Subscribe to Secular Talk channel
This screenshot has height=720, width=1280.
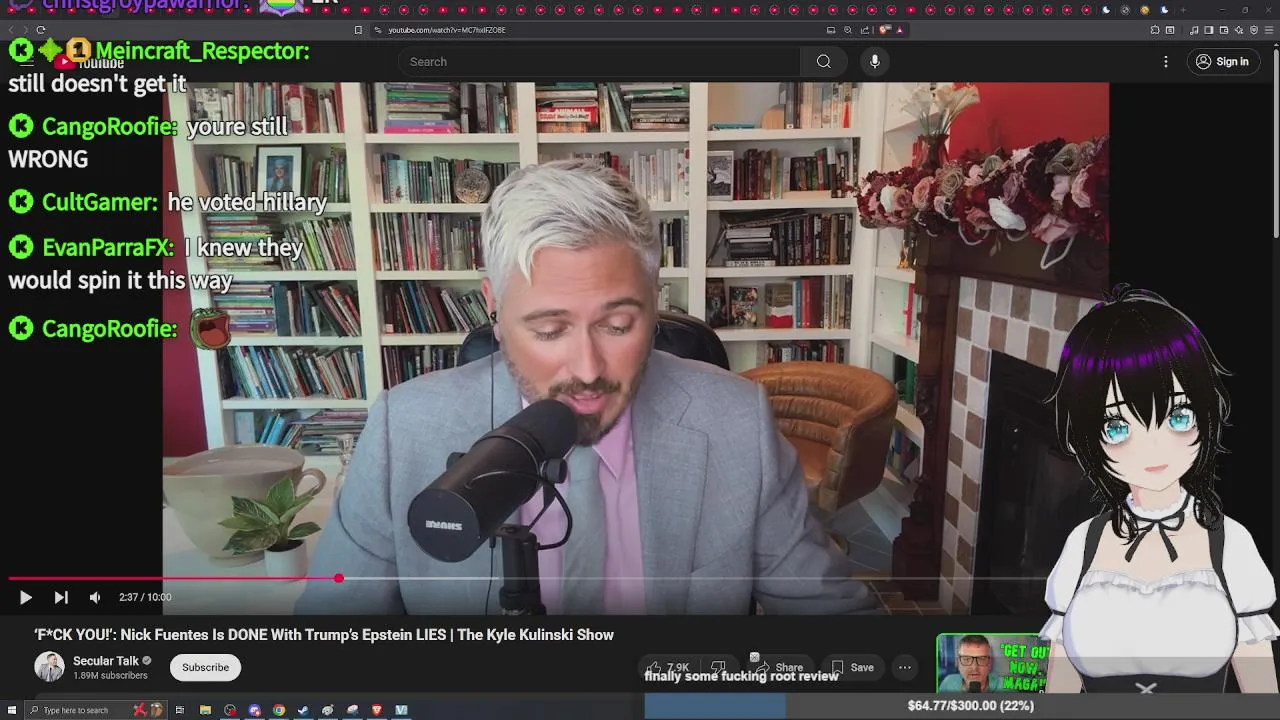coord(205,667)
